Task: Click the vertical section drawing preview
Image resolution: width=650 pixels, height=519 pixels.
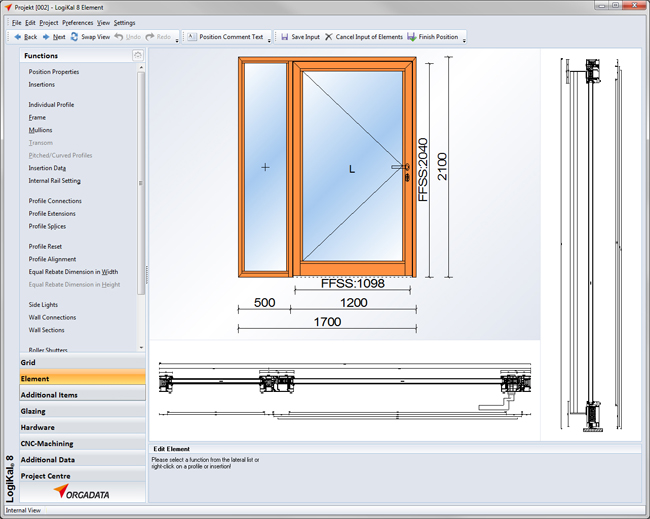Action: click(x=591, y=245)
